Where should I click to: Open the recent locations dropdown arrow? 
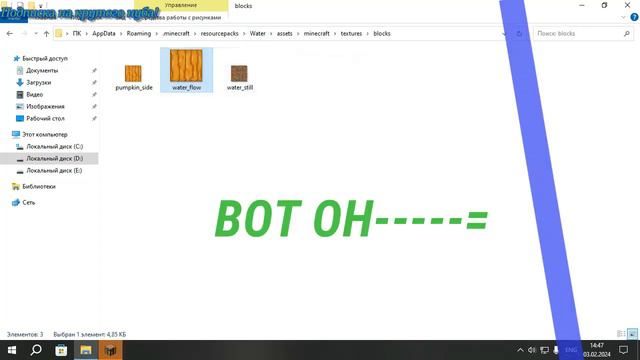pyautogui.click(x=36, y=33)
